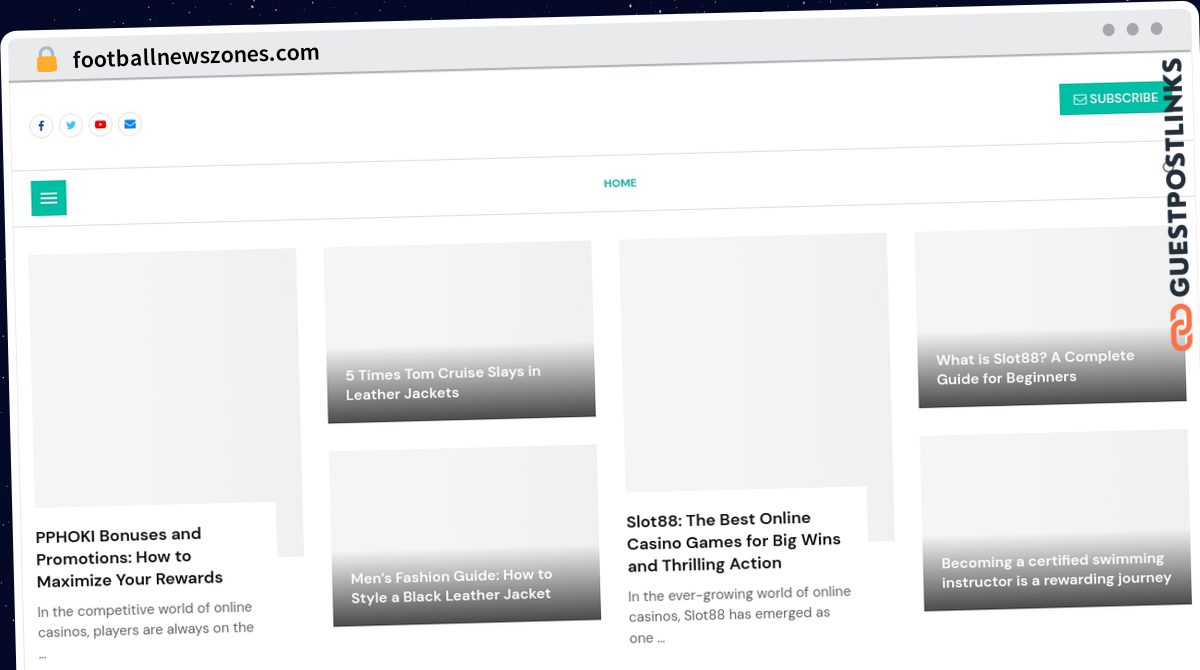Open article 'PPHOKI Bonuses and Promotions'
The image size is (1200, 670).
pyautogui.click(x=129, y=556)
